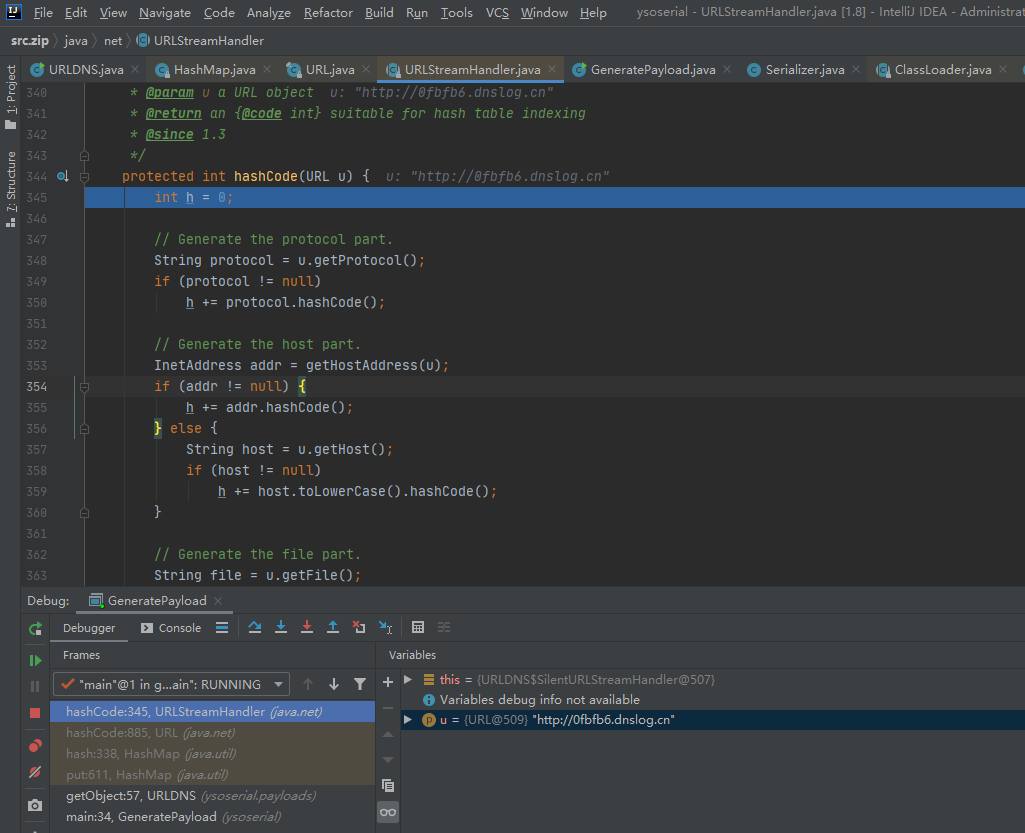The image size is (1025, 833).
Task: Click the Step Into debugger icon
Action: click(x=281, y=627)
